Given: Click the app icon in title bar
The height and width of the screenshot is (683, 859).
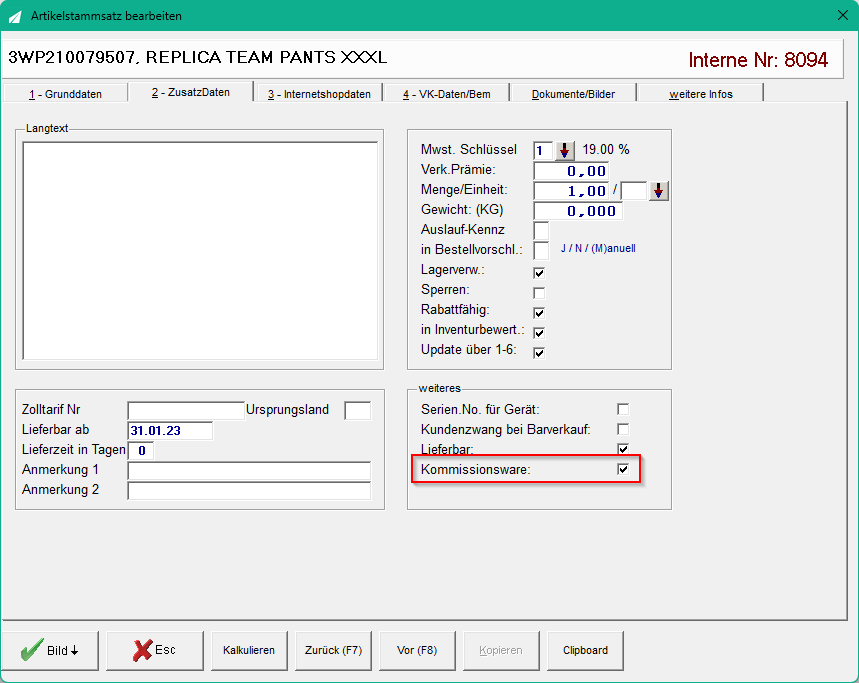Looking at the screenshot, I should pyautogui.click(x=15, y=16).
